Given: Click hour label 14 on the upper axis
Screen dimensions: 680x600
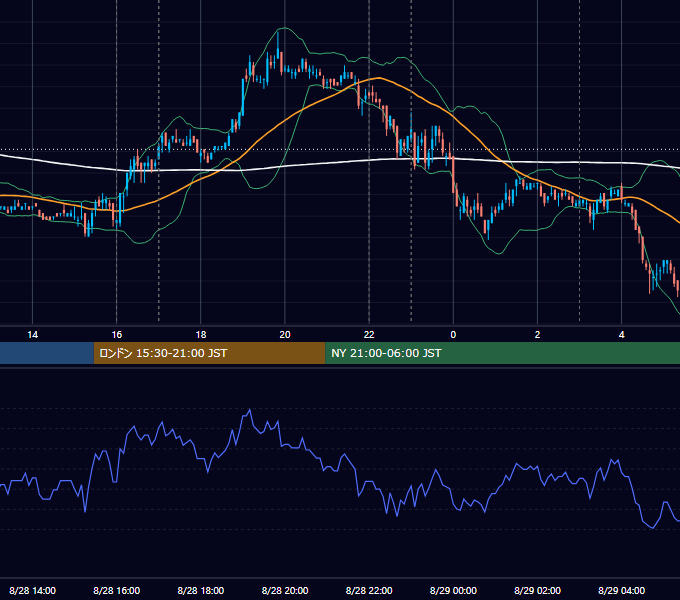Looking at the screenshot, I should point(33,335).
